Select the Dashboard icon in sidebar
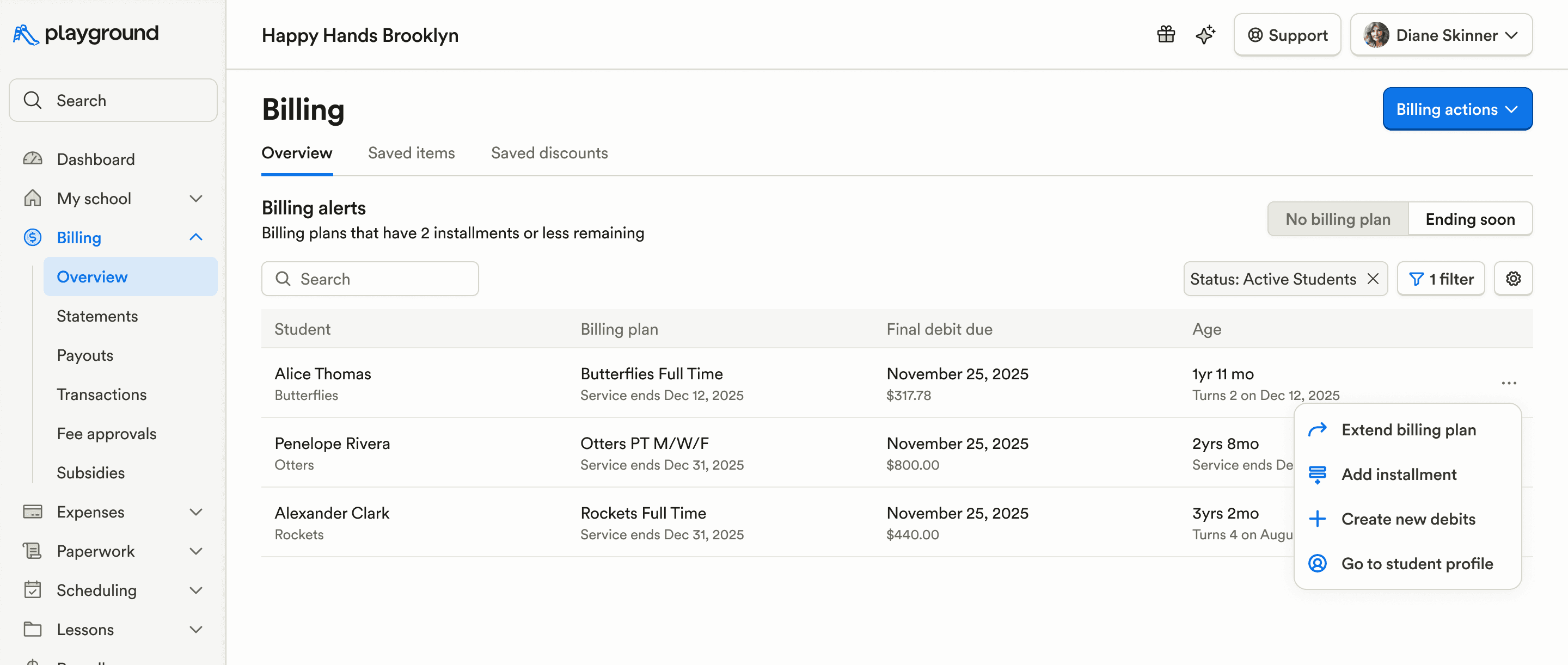1568x665 pixels. pyautogui.click(x=32, y=159)
